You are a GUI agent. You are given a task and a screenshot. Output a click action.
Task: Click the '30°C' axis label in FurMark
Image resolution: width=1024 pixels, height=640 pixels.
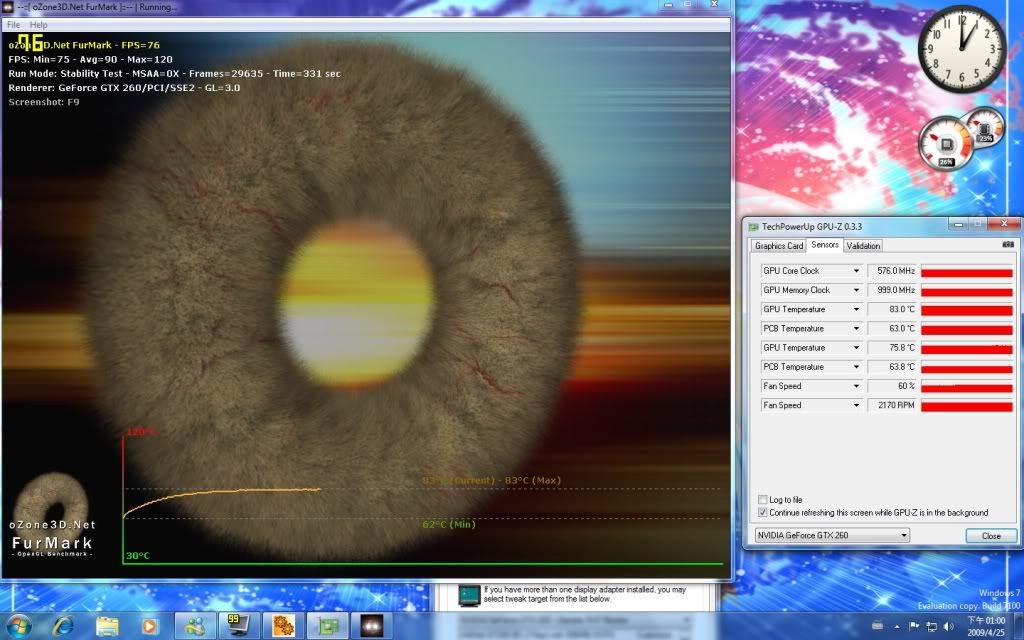click(x=138, y=556)
